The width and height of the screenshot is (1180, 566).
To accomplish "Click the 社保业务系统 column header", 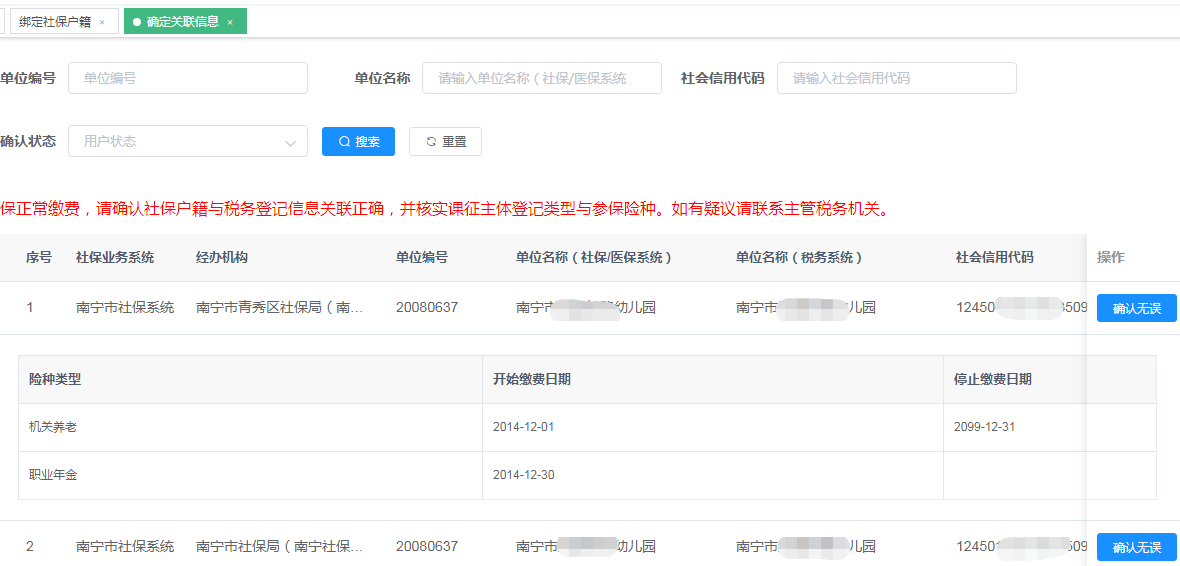I will pos(115,257).
